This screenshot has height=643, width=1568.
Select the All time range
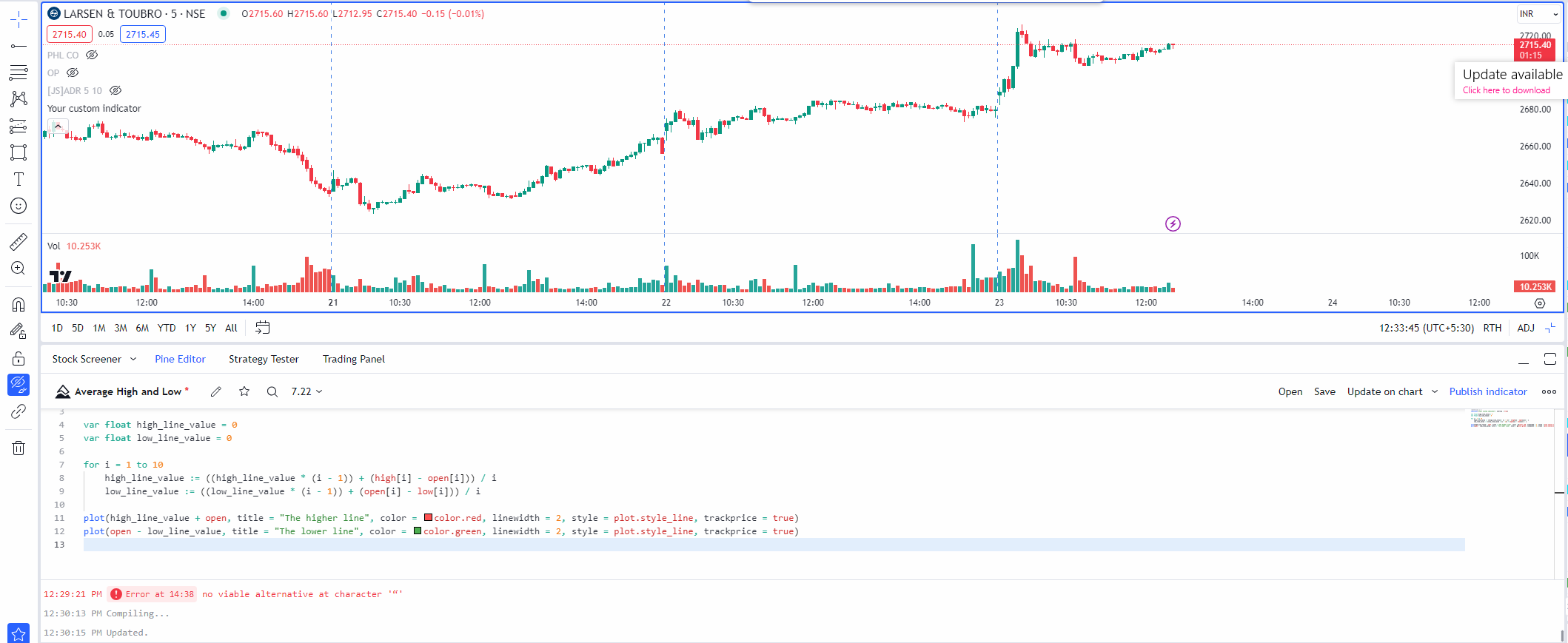[x=231, y=328]
